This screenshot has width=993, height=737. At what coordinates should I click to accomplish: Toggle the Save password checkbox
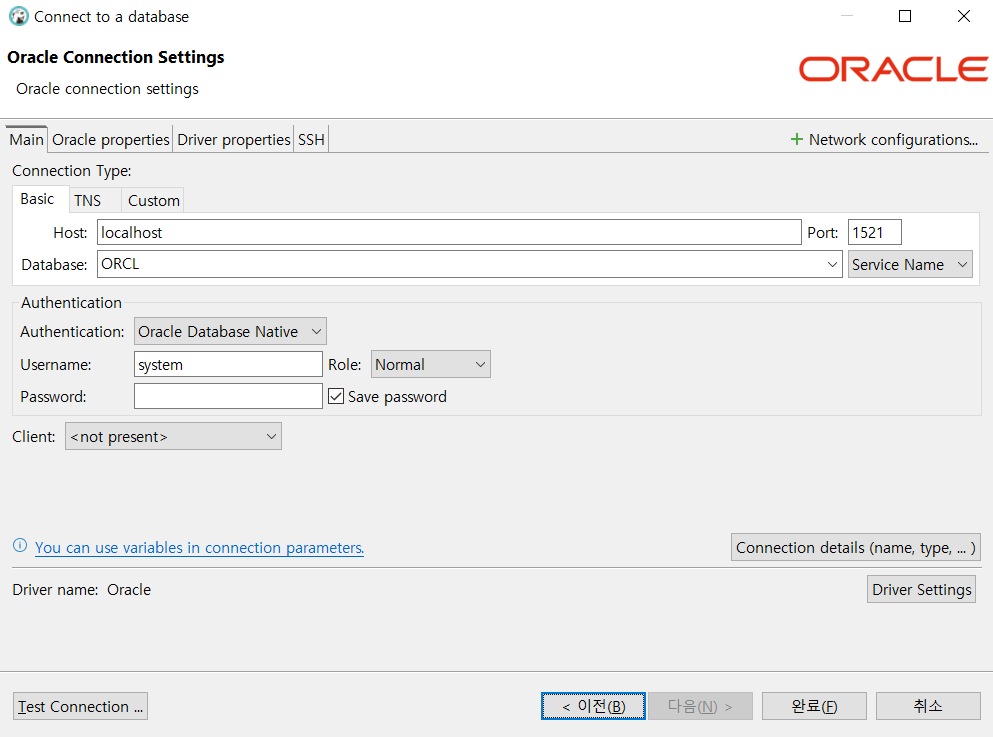(336, 396)
